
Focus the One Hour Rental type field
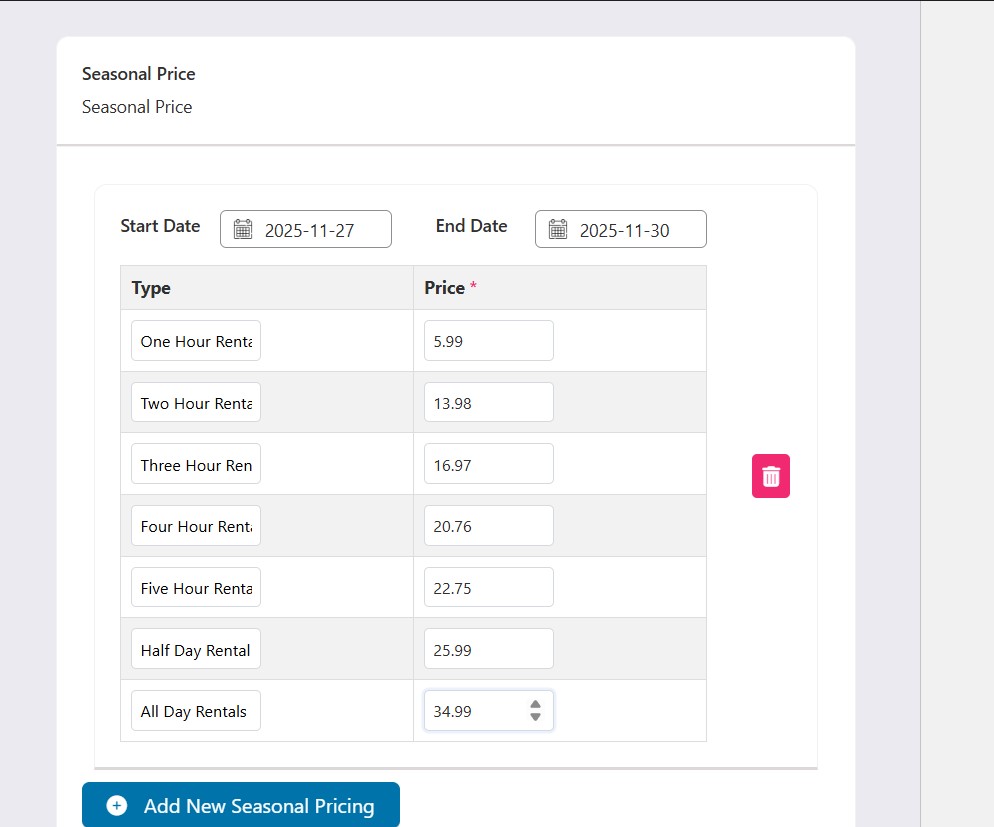coord(196,341)
